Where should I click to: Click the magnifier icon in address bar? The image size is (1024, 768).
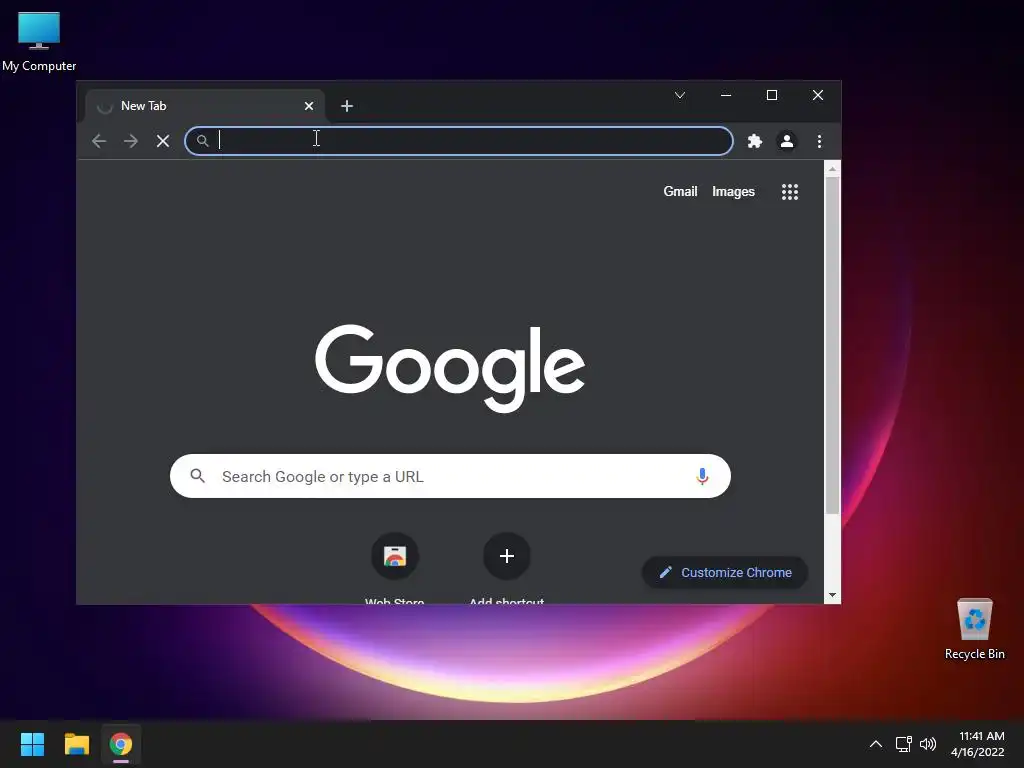click(202, 140)
